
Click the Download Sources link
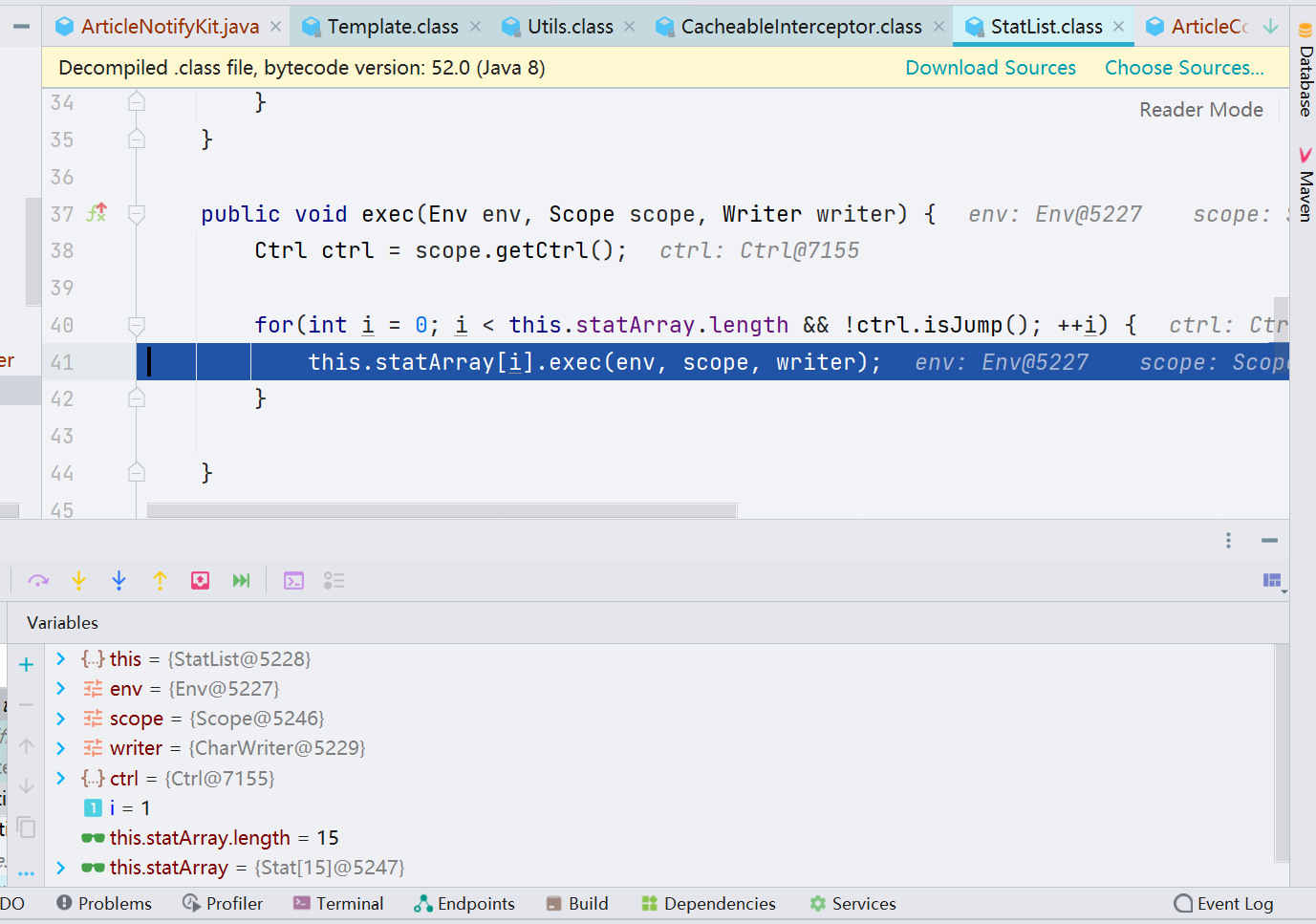[x=990, y=68]
